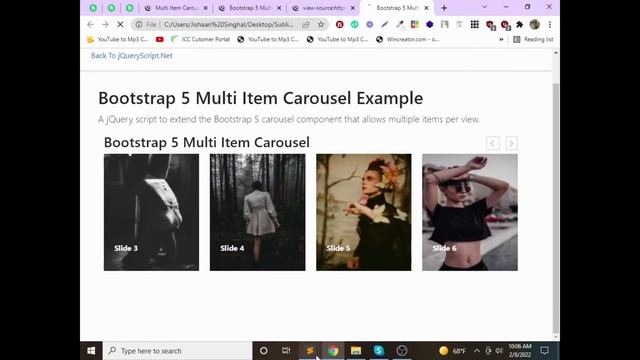640x360 pixels.
Task: Open the third pinned green tab
Action: point(129,8)
